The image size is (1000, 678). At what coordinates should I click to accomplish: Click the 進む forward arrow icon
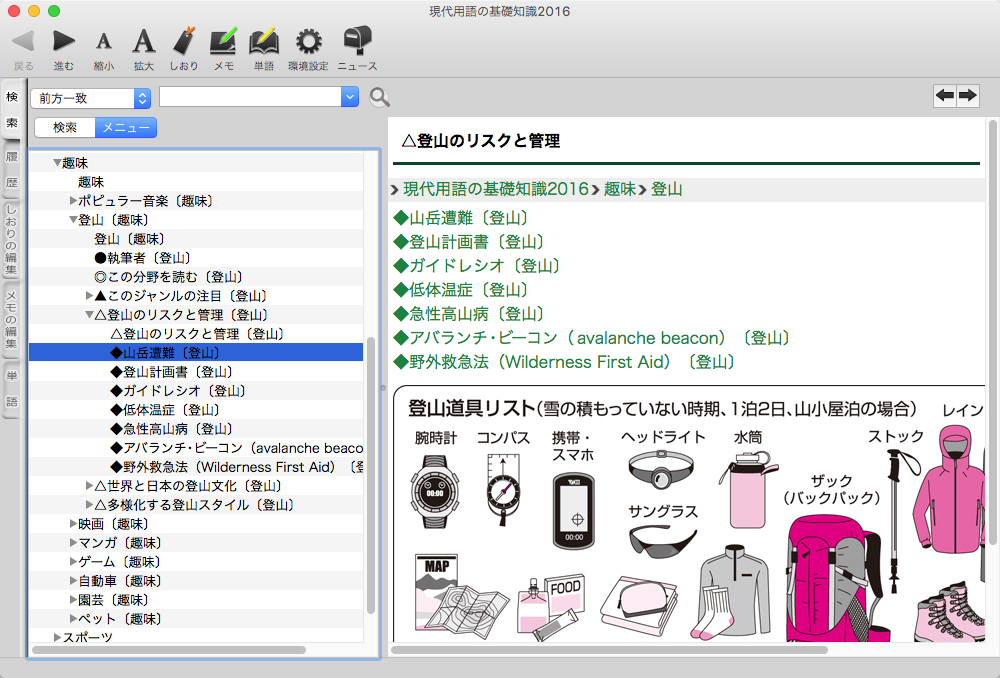64,41
